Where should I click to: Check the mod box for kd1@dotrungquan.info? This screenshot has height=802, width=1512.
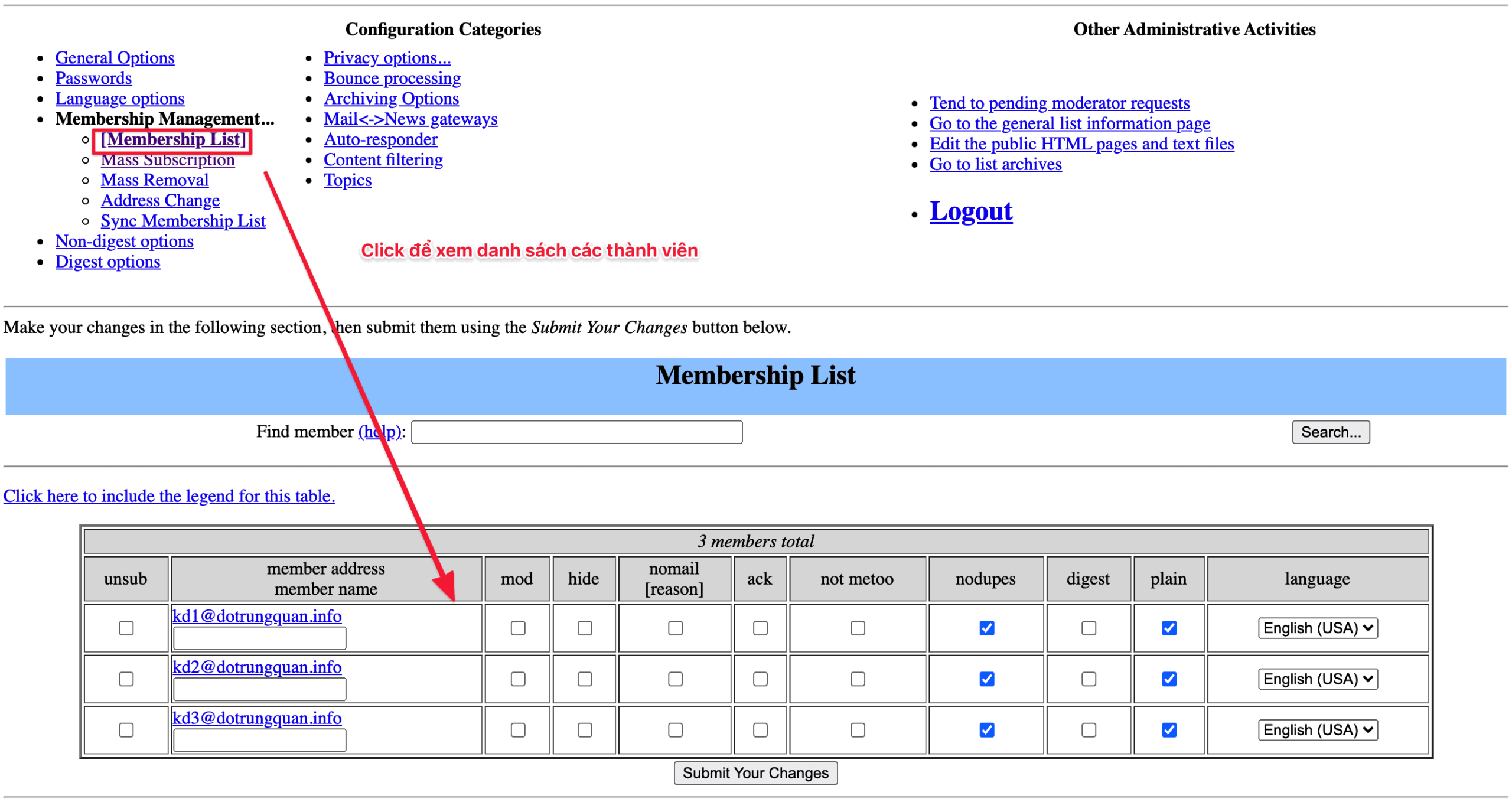click(x=517, y=628)
